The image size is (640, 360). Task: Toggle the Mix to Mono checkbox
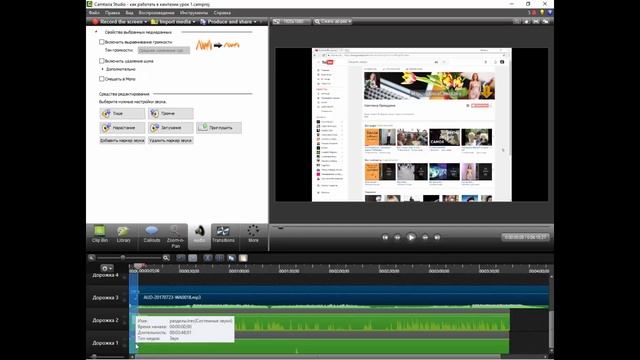(x=102, y=79)
